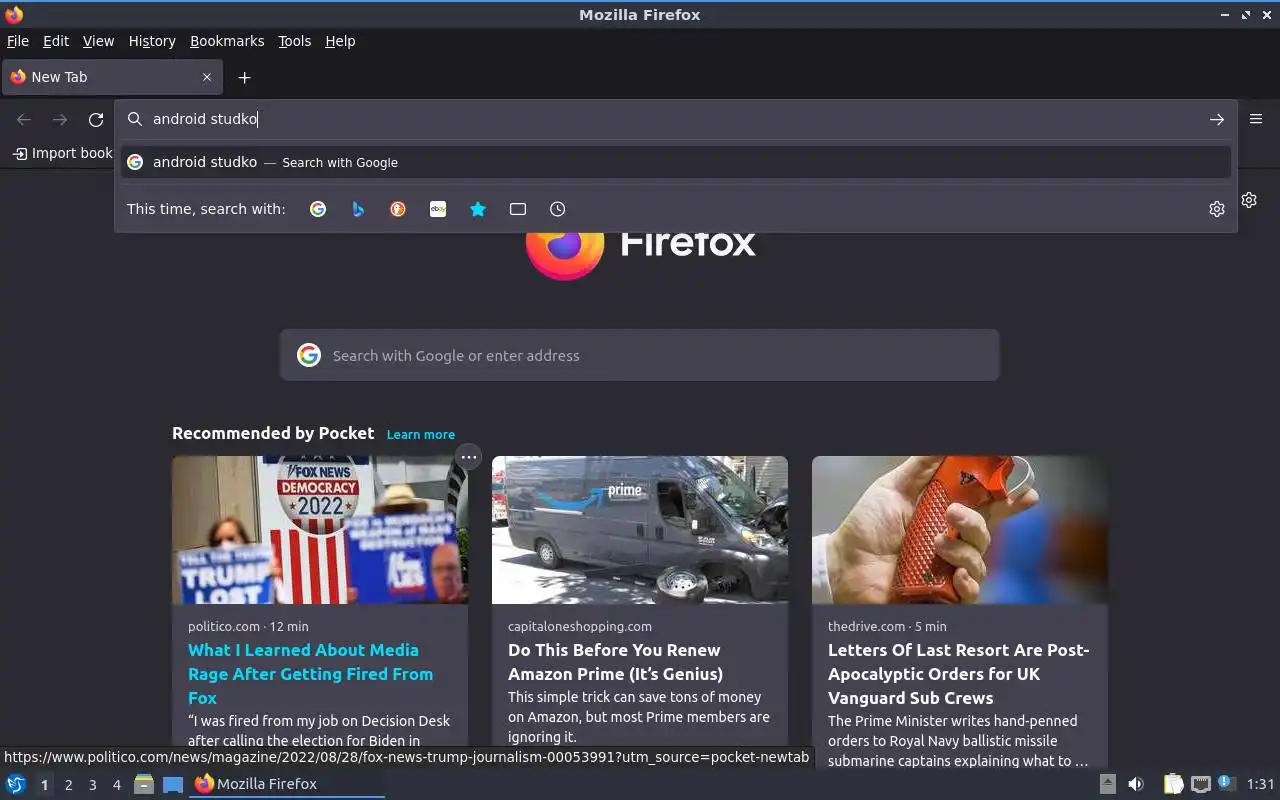This screenshot has height=800, width=1280.
Task: Open the Firefox hamburger application menu
Action: pyautogui.click(x=1256, y=119)
